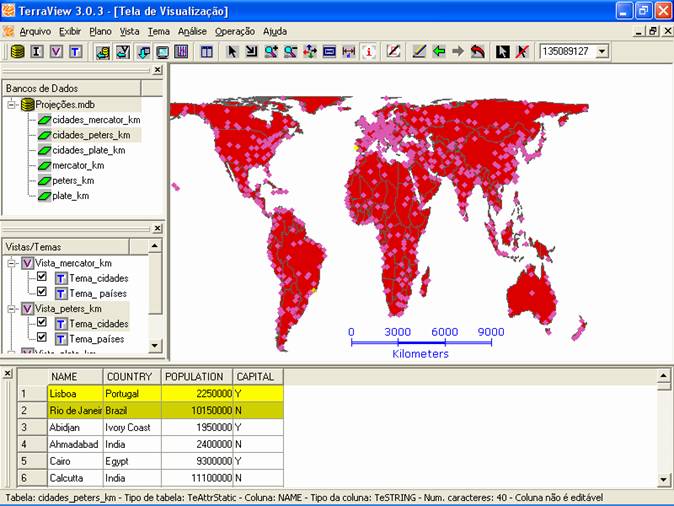Screen dimensions: 674x506
Task: Open the Tema menu
Action: (x=159, y=31)
